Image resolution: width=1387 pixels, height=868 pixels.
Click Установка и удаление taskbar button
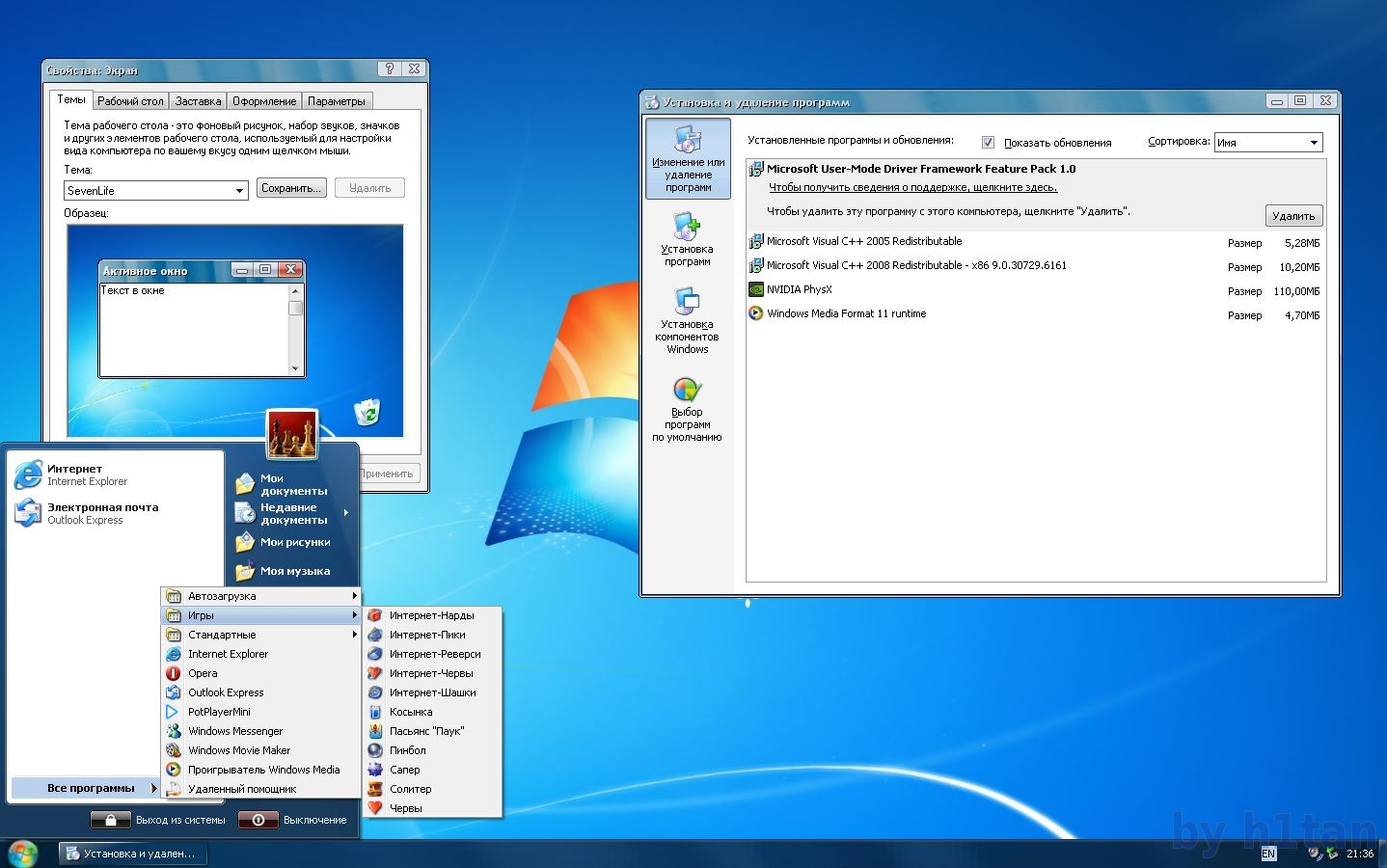132,854
